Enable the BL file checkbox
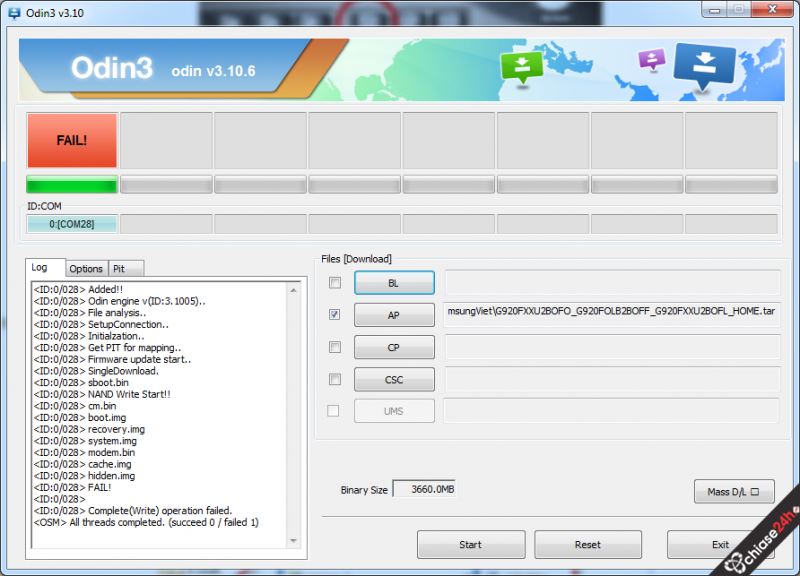 [334, 283]
